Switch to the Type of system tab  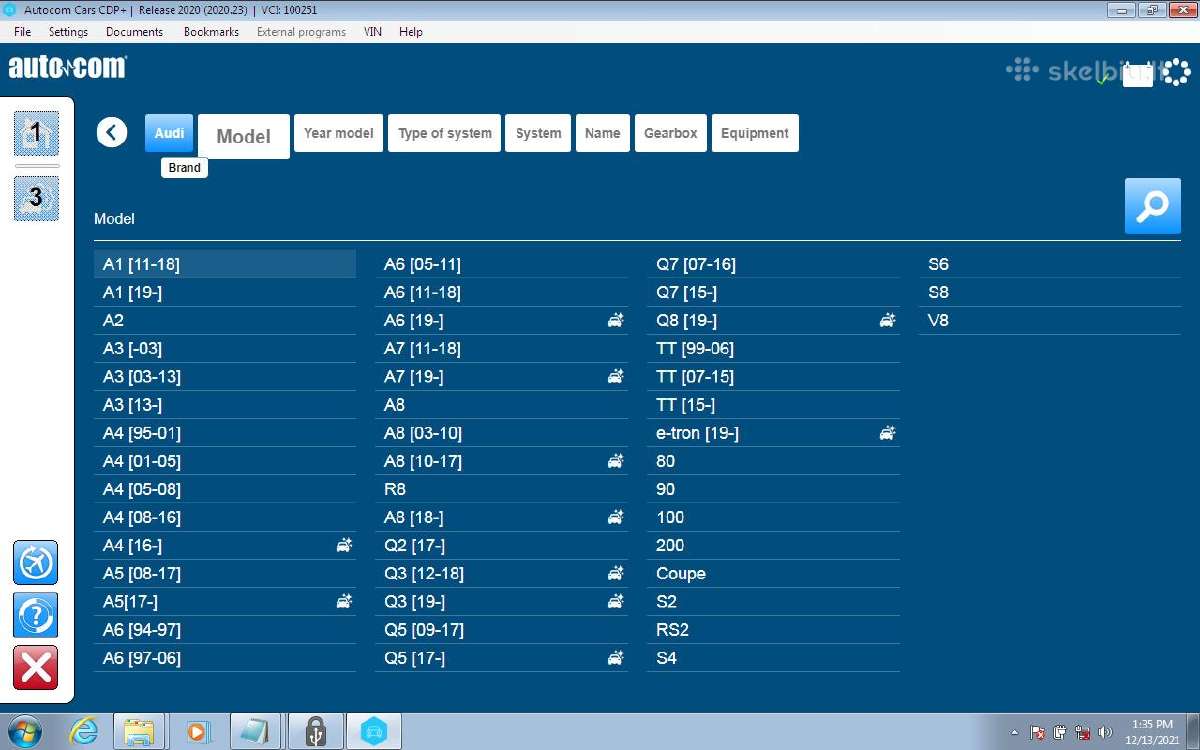click(444, 133)
